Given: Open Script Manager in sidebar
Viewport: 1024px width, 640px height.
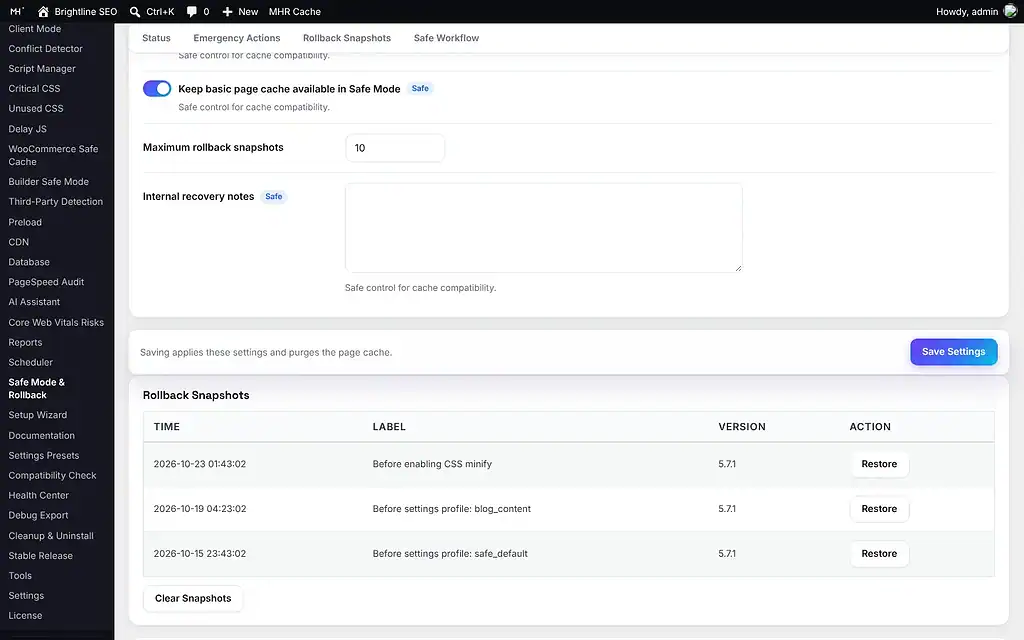Looking at the screenshot, I should tap(42, 69).
